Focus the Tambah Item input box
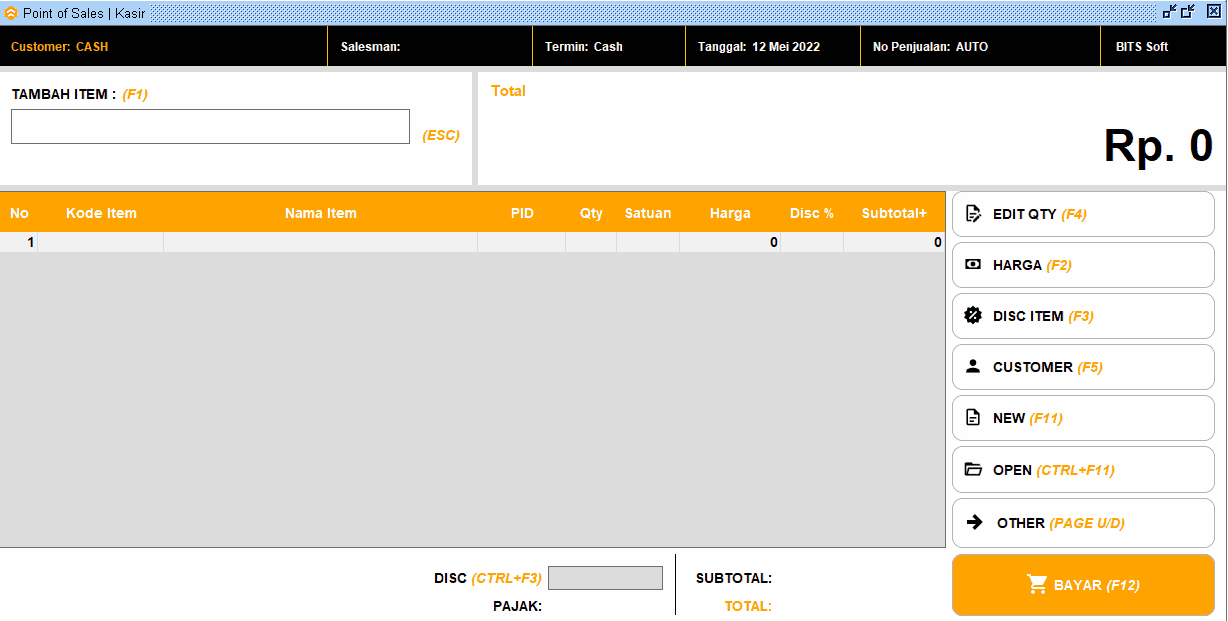Image resolution: width=1228 pixels, height=621 pixels. pyautogui.click(x=210, y=127)
